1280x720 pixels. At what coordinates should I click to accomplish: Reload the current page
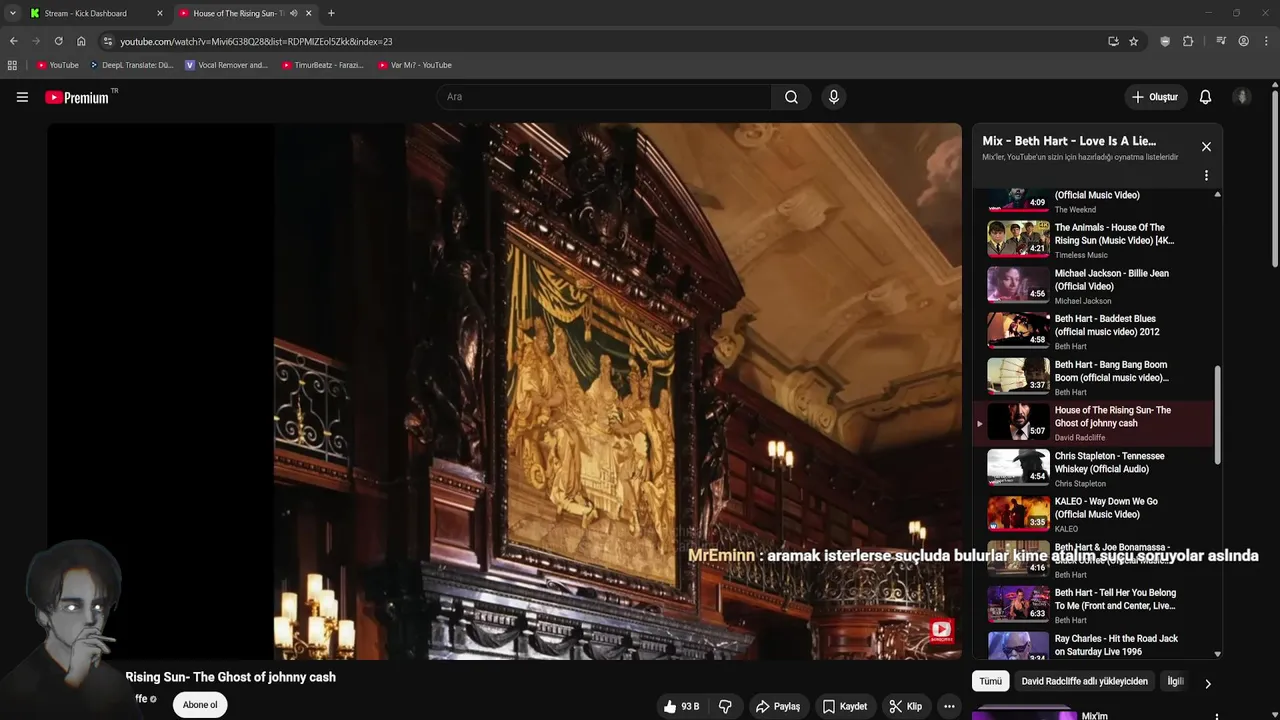[x=58, y=41]
